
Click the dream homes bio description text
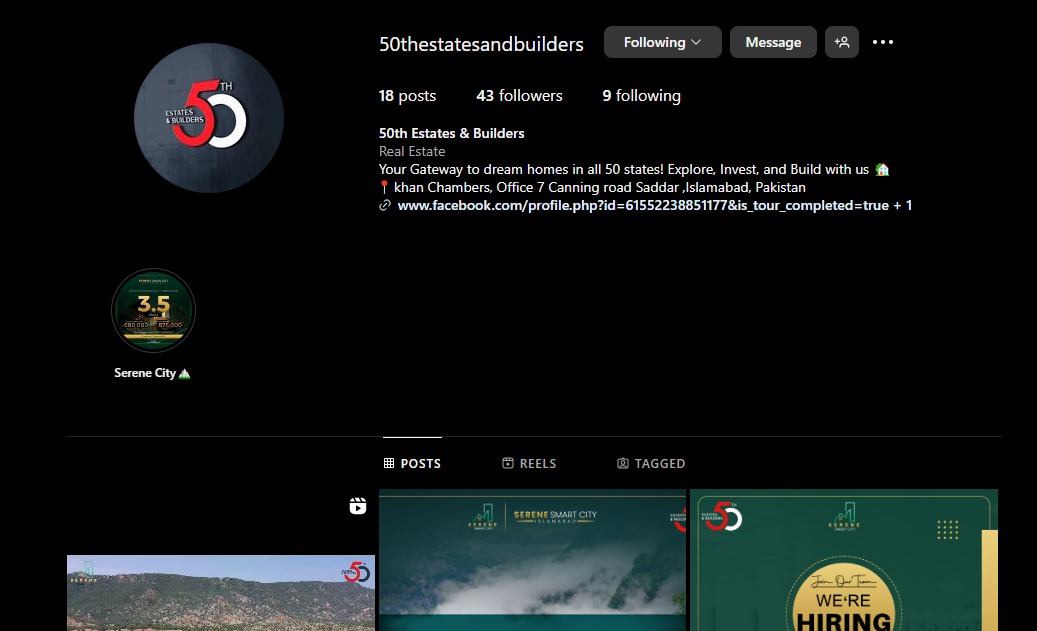tap(634, 169)
